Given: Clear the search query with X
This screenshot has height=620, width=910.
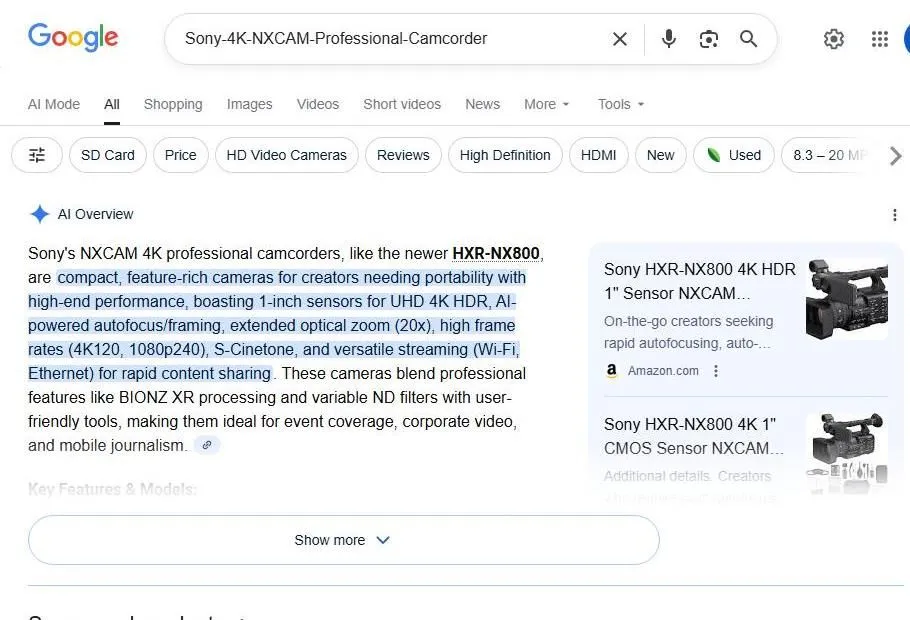Looking at the screenshot, I should [620, 39].
